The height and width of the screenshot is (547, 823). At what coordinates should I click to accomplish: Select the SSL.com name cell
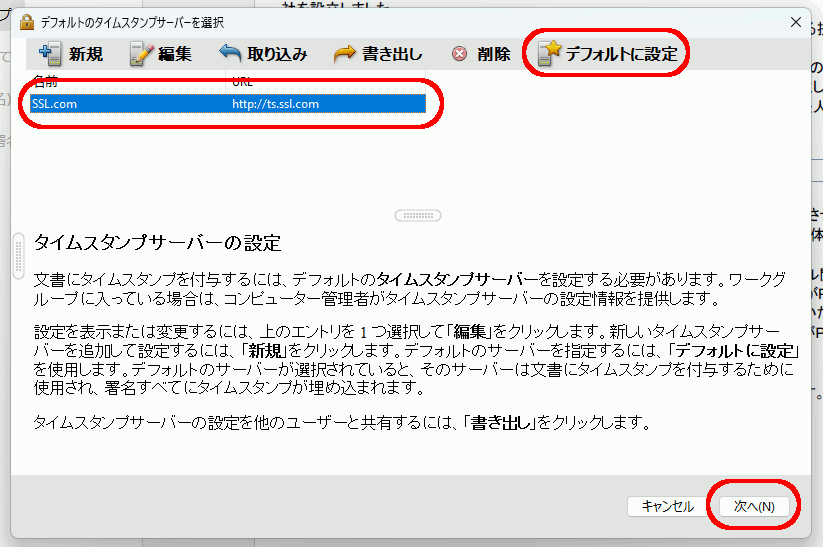pyautogui.click(x=129, y=104)
